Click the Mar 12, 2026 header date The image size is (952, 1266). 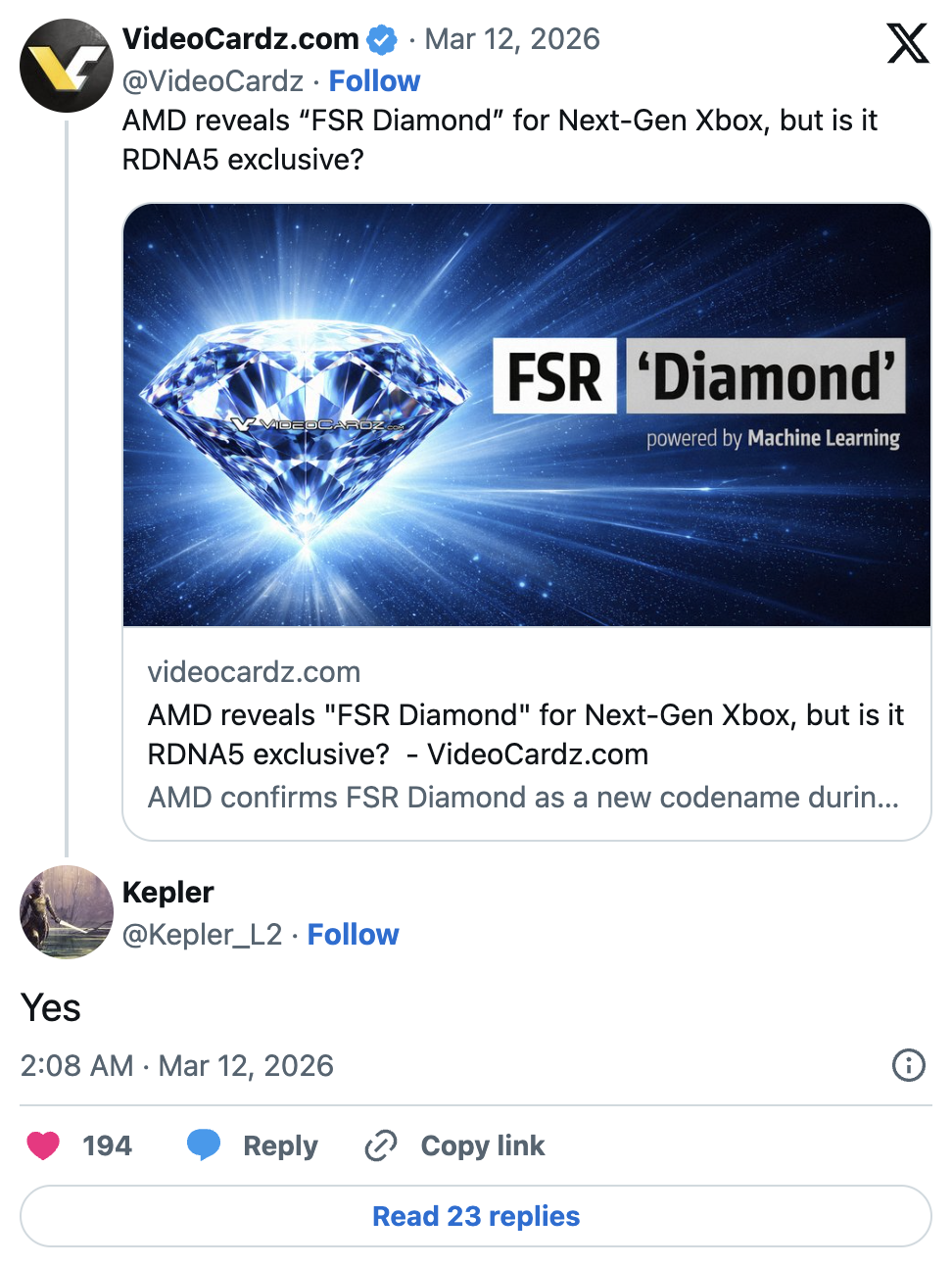tap(512, 39)
